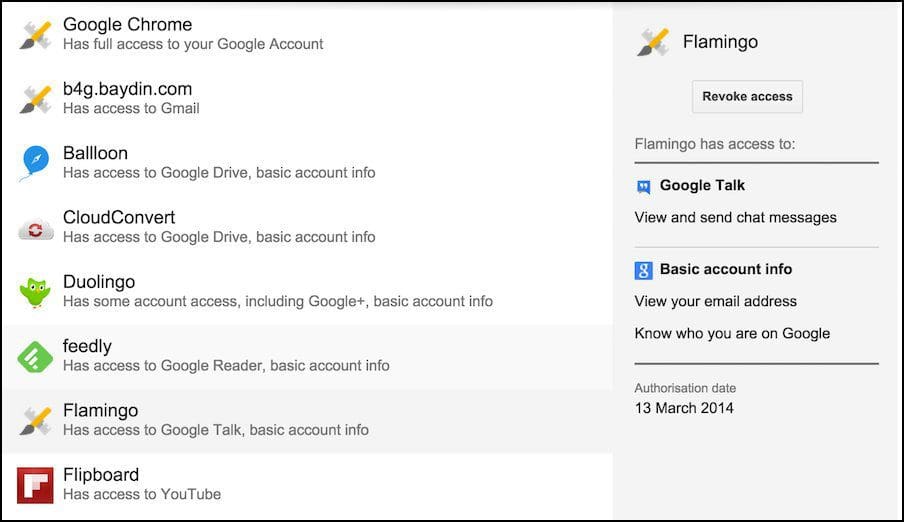
Task: Click the 'Google Talk' permission heading
Action: [x=702, y=186]
